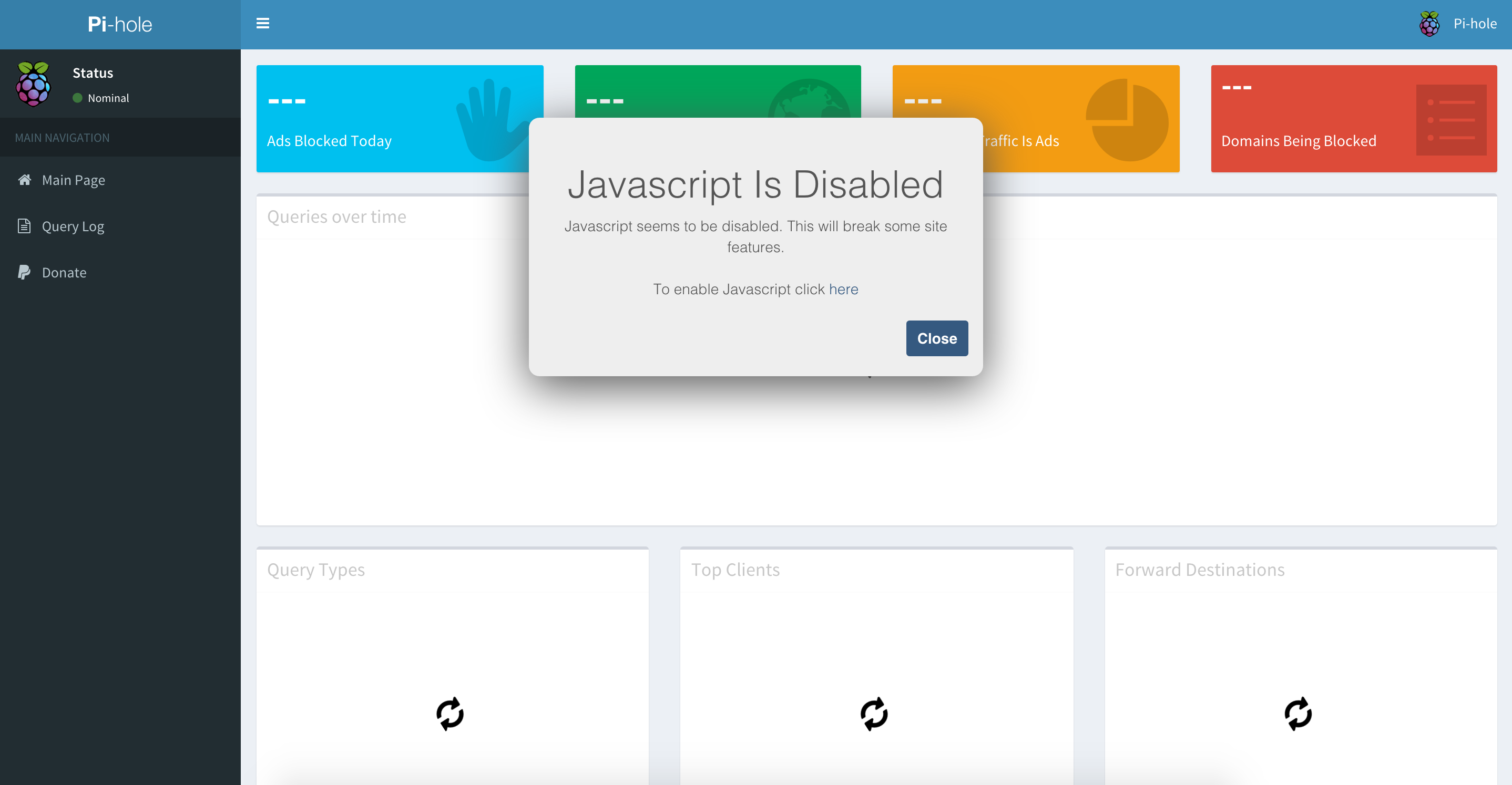
Task: Click the Pi-hole brand title link
Action: click(x=120, y=24)
